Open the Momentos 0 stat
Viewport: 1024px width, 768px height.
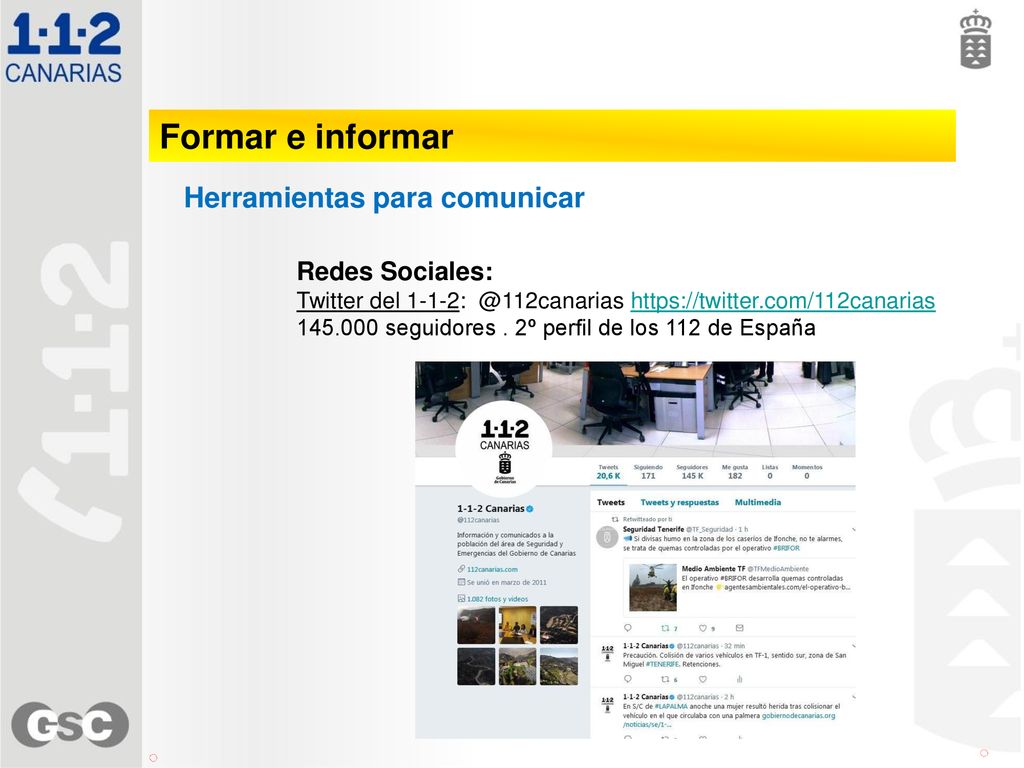[x=807, y=472]
